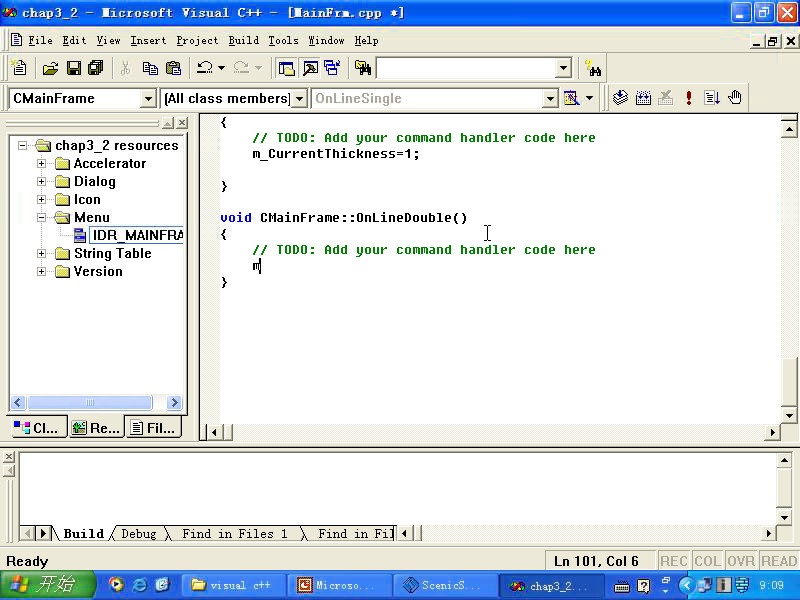800x600 pixels.
Task: Open the Window menu
Action: tap(326, 40)
